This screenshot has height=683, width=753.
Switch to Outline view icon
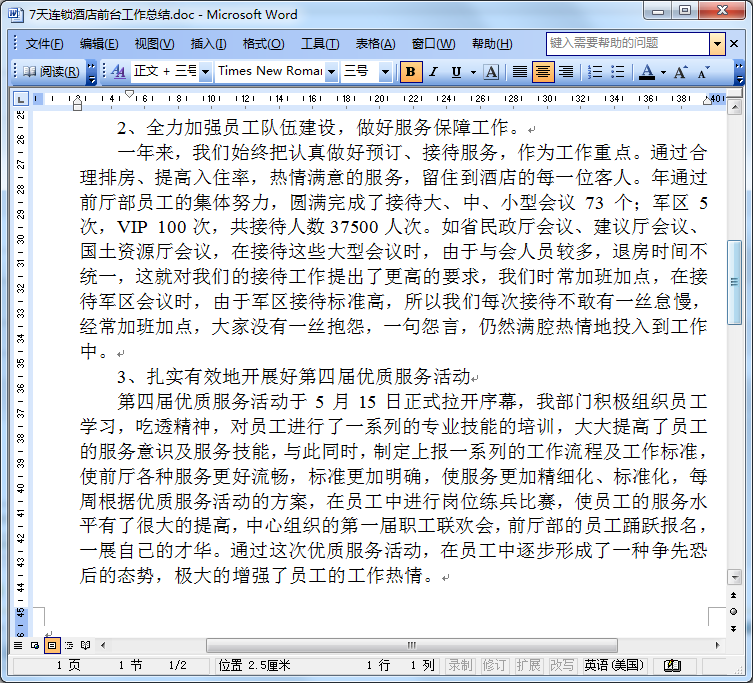click(69, 645)
